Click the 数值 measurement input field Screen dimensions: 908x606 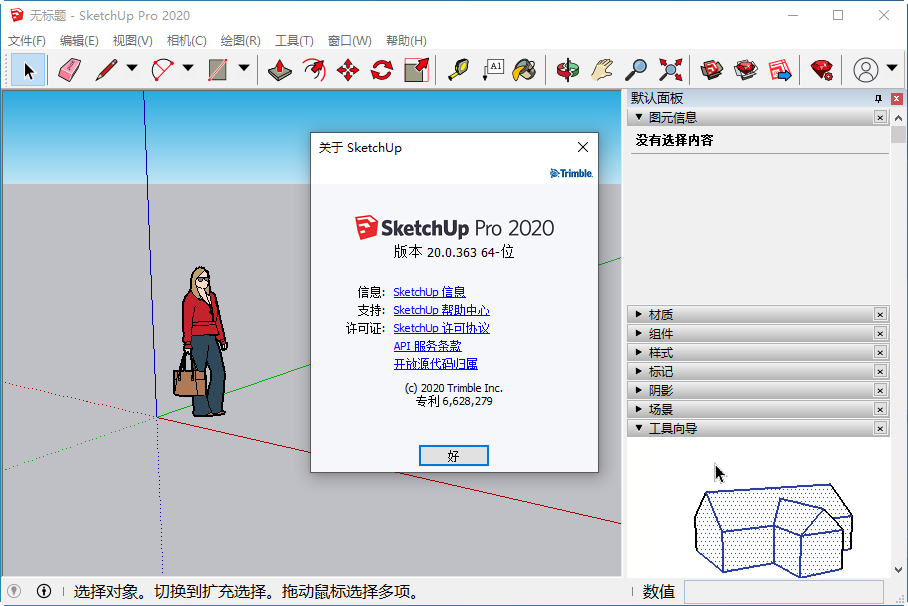pyautogui.click(x=784, y=592)
